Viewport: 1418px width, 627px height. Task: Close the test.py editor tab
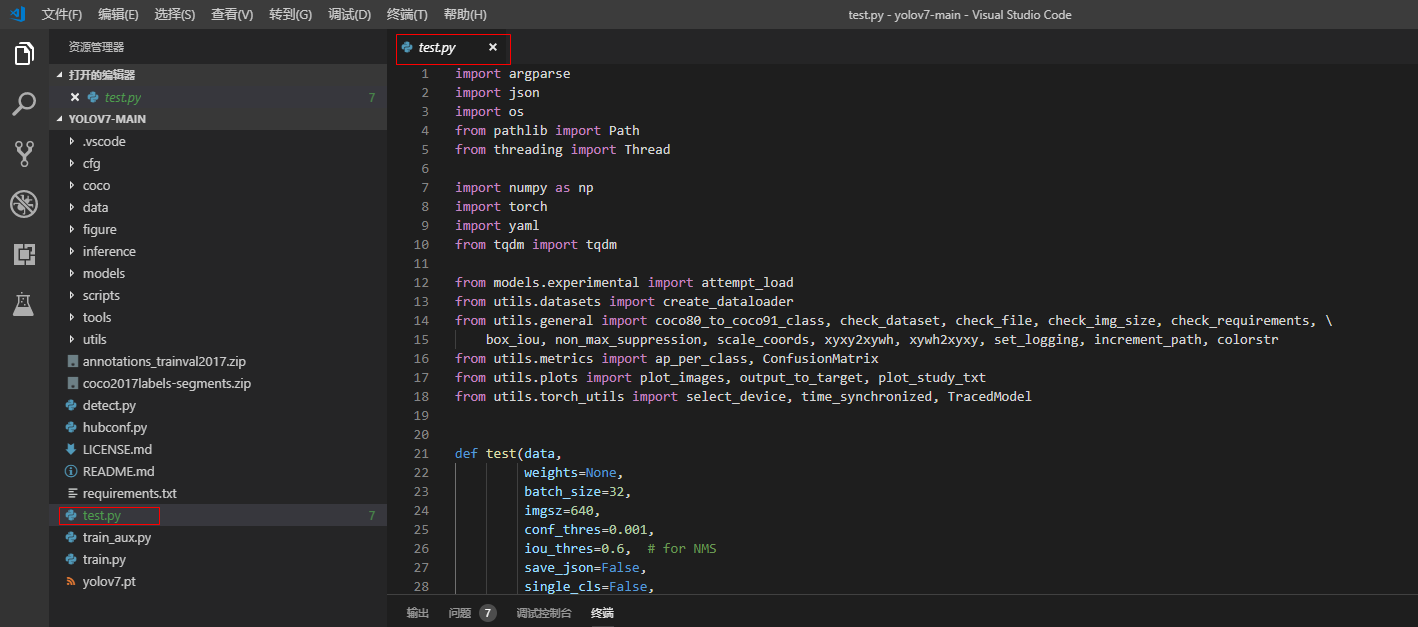492,48
